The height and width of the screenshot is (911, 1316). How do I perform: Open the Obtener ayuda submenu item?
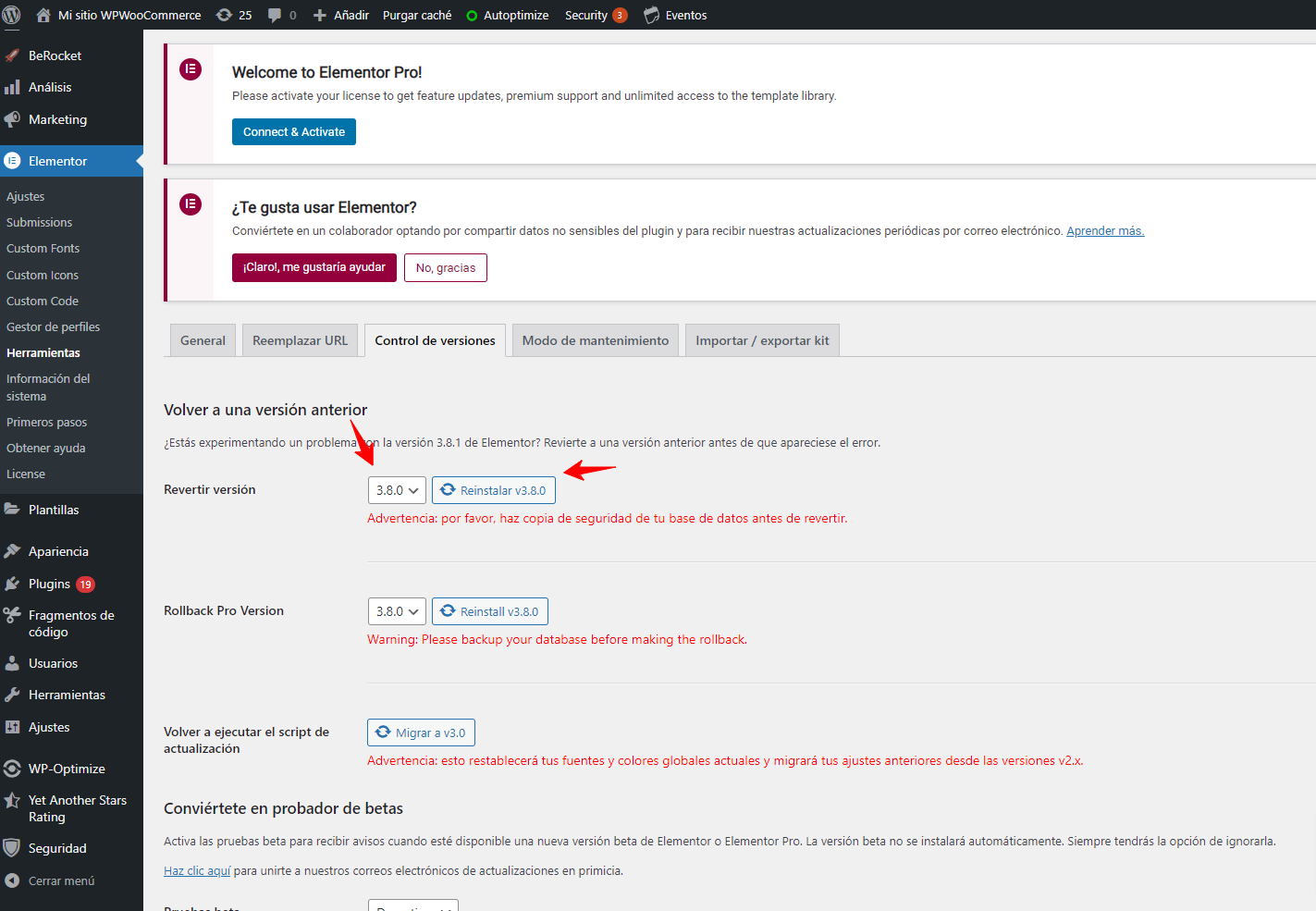(45, 448)
